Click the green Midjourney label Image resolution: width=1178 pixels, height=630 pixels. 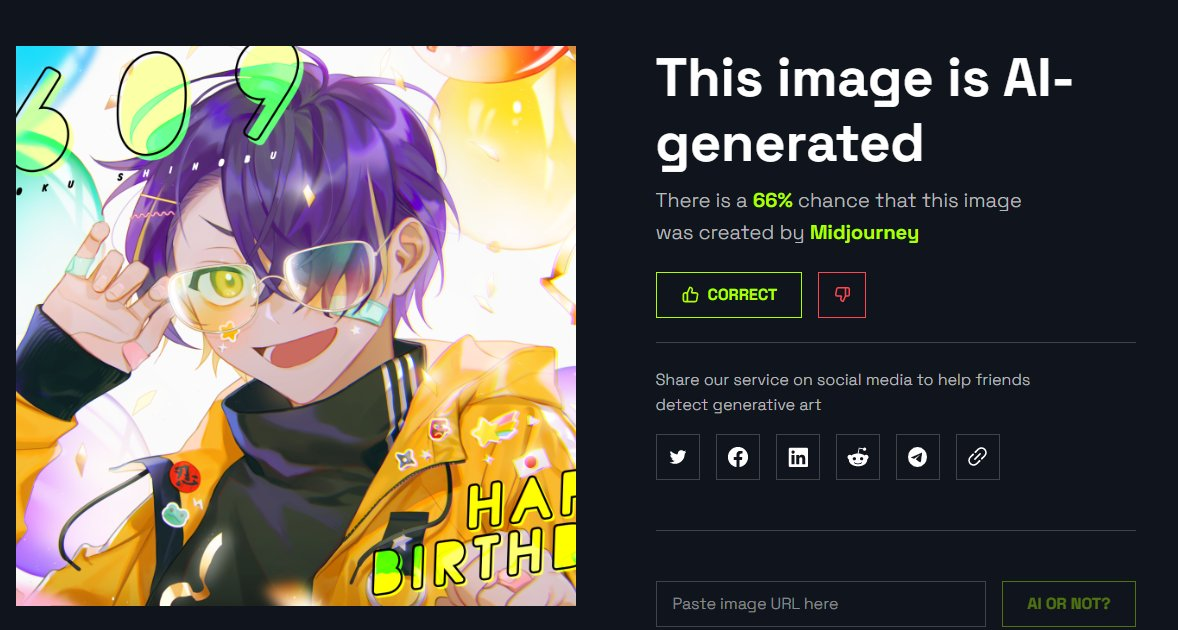(x=864, y=233)
